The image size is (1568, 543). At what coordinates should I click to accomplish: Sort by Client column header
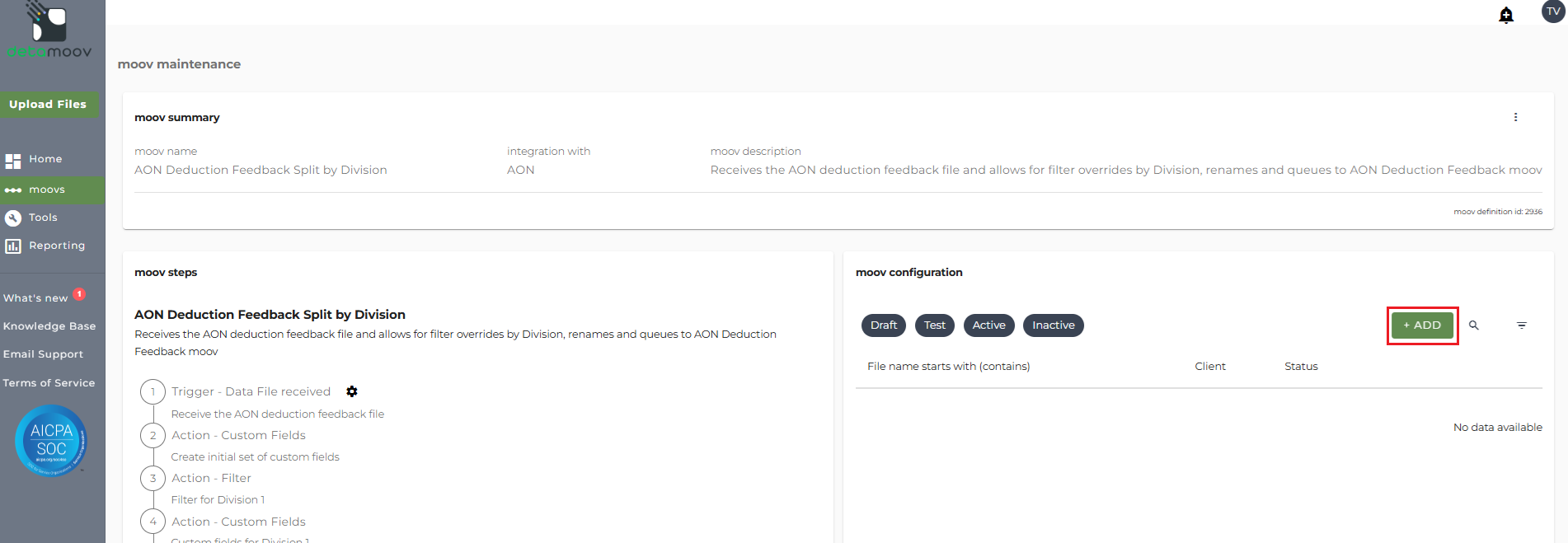click(1210, 367)
